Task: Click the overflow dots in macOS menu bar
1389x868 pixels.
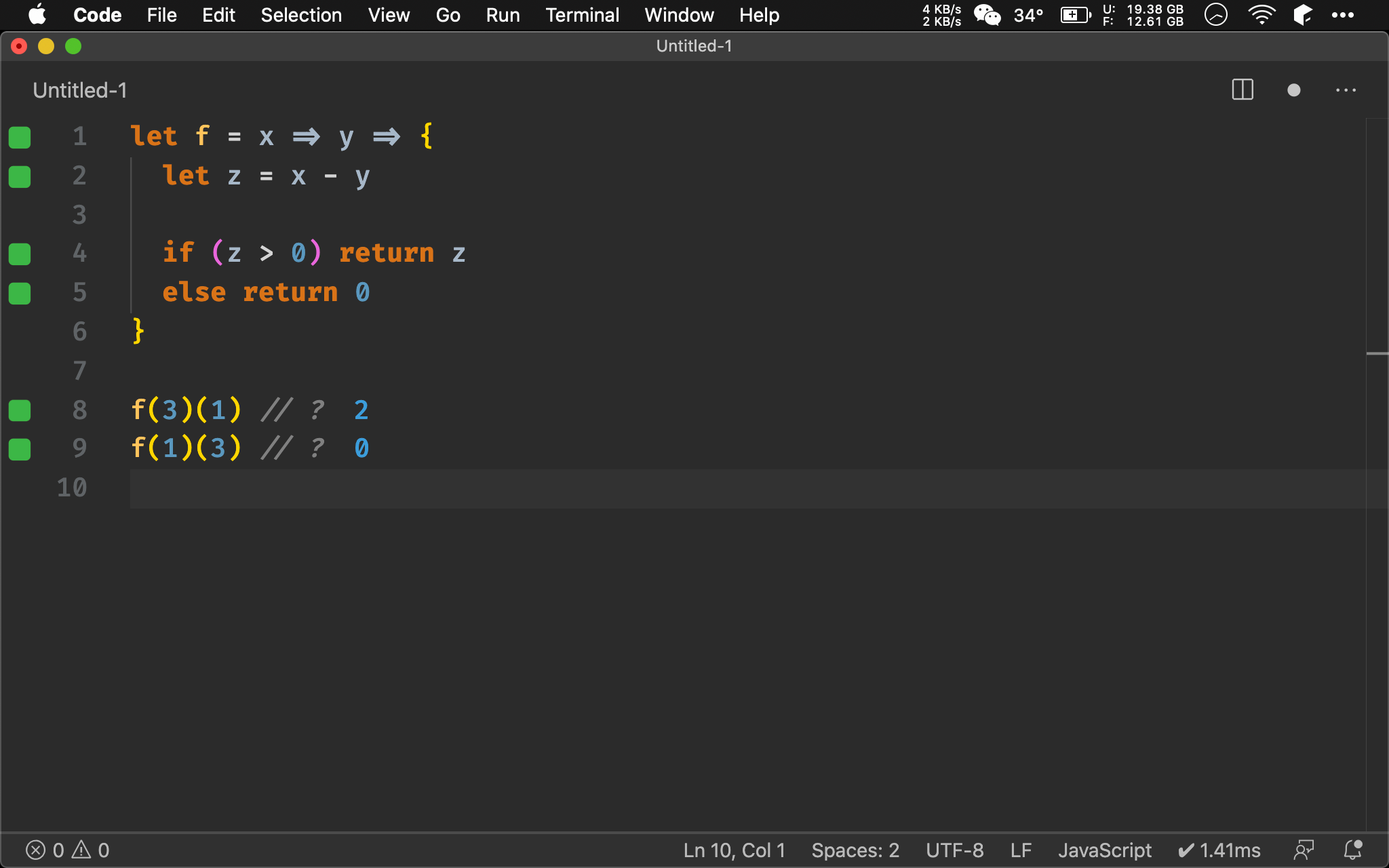Action: (x=1343, y=15)
